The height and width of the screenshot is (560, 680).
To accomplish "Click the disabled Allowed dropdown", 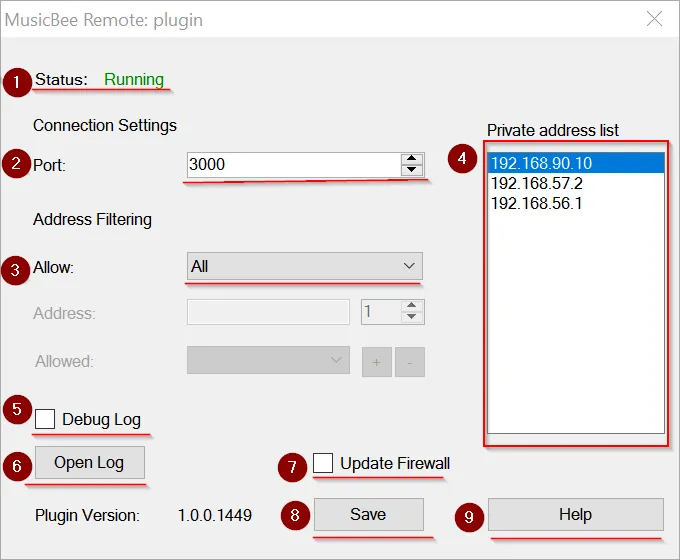I will pyautogui.click(x=268, y=360).
